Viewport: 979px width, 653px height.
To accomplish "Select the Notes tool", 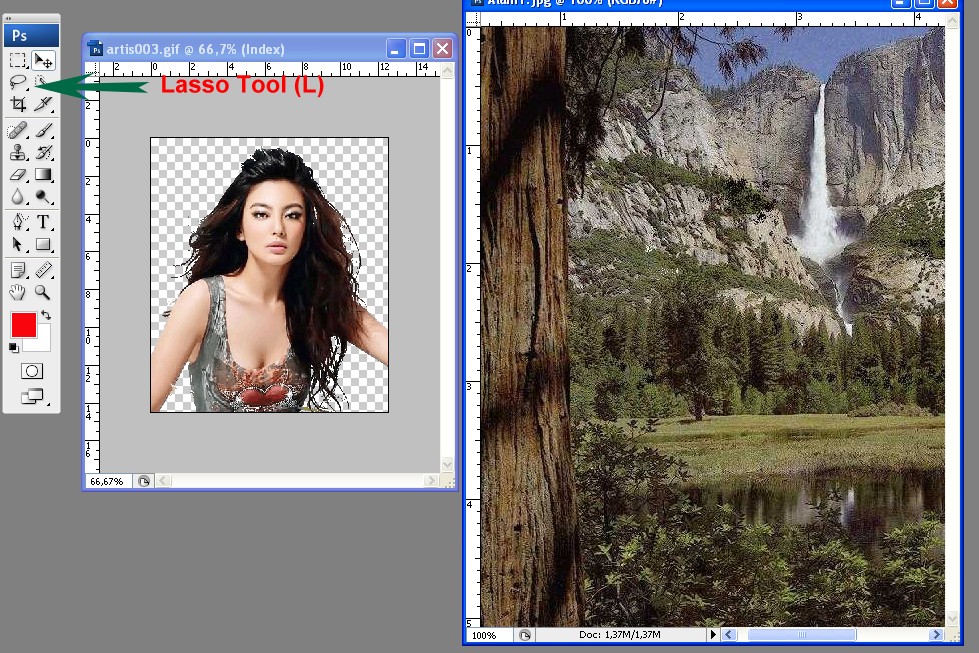I will pyautogui.click(x=17, y=270).
